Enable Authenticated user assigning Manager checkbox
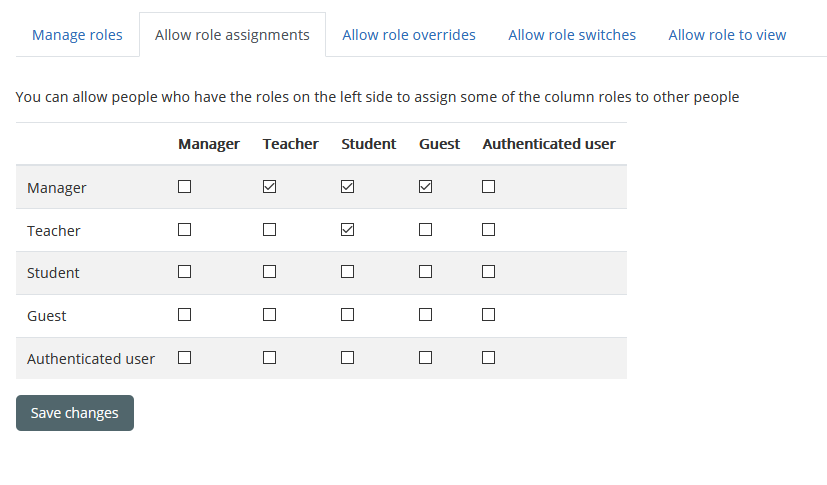Image resolution: width=827 pixels, height=485 pixels. [x=184, y=358]
